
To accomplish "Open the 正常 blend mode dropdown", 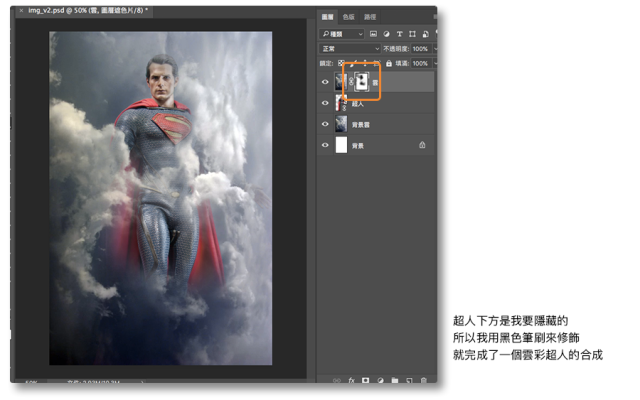I will (x=349, y=48).
